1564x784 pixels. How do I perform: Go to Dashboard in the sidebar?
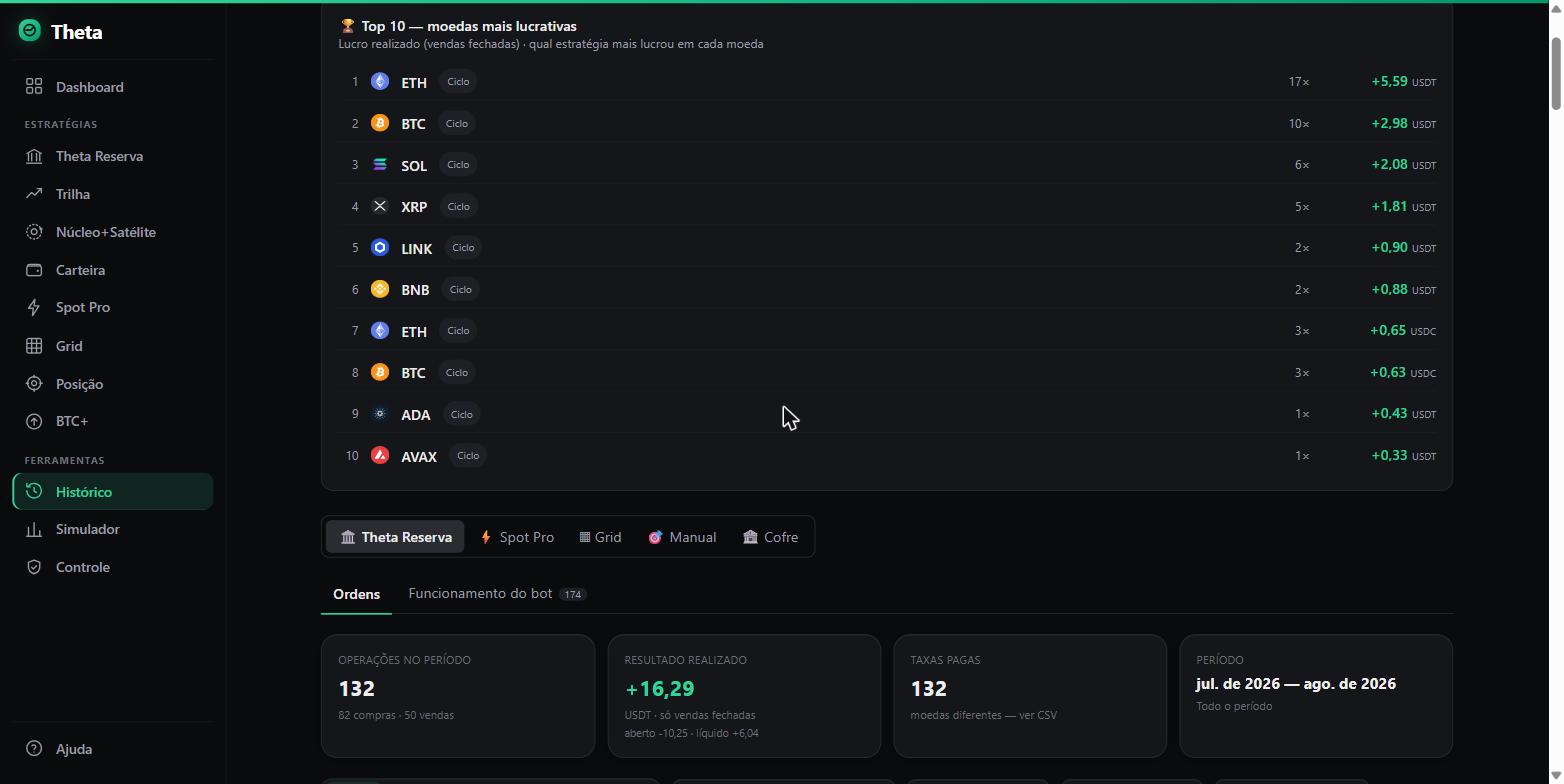point(113,87)
